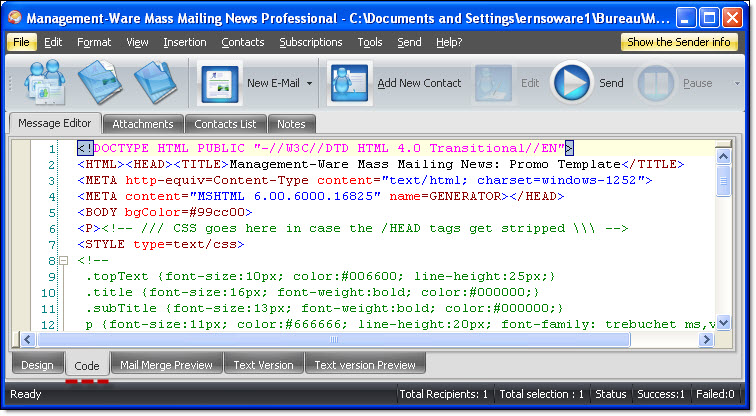Click 'Success:1' in status bar
Image resolution: width=756 pixels, height=416 pixels.
(661, 394)
